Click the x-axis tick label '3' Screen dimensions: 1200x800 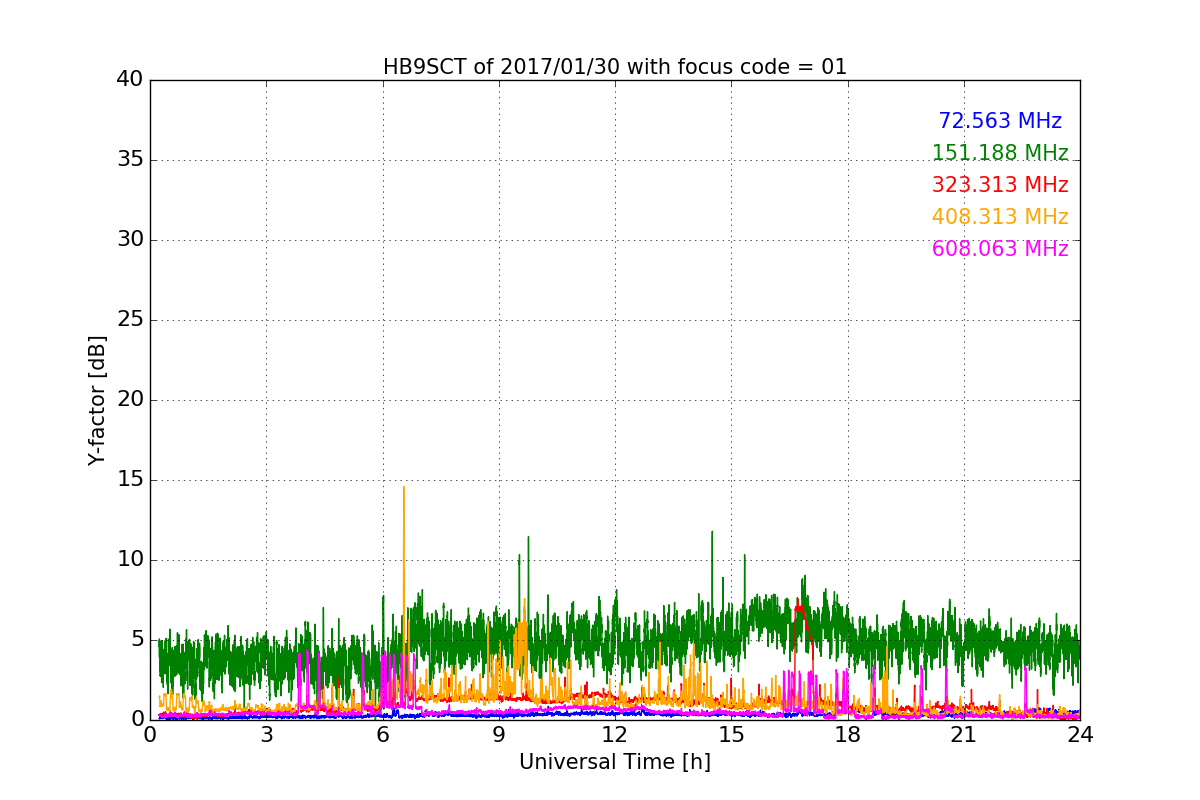(266, 735)
